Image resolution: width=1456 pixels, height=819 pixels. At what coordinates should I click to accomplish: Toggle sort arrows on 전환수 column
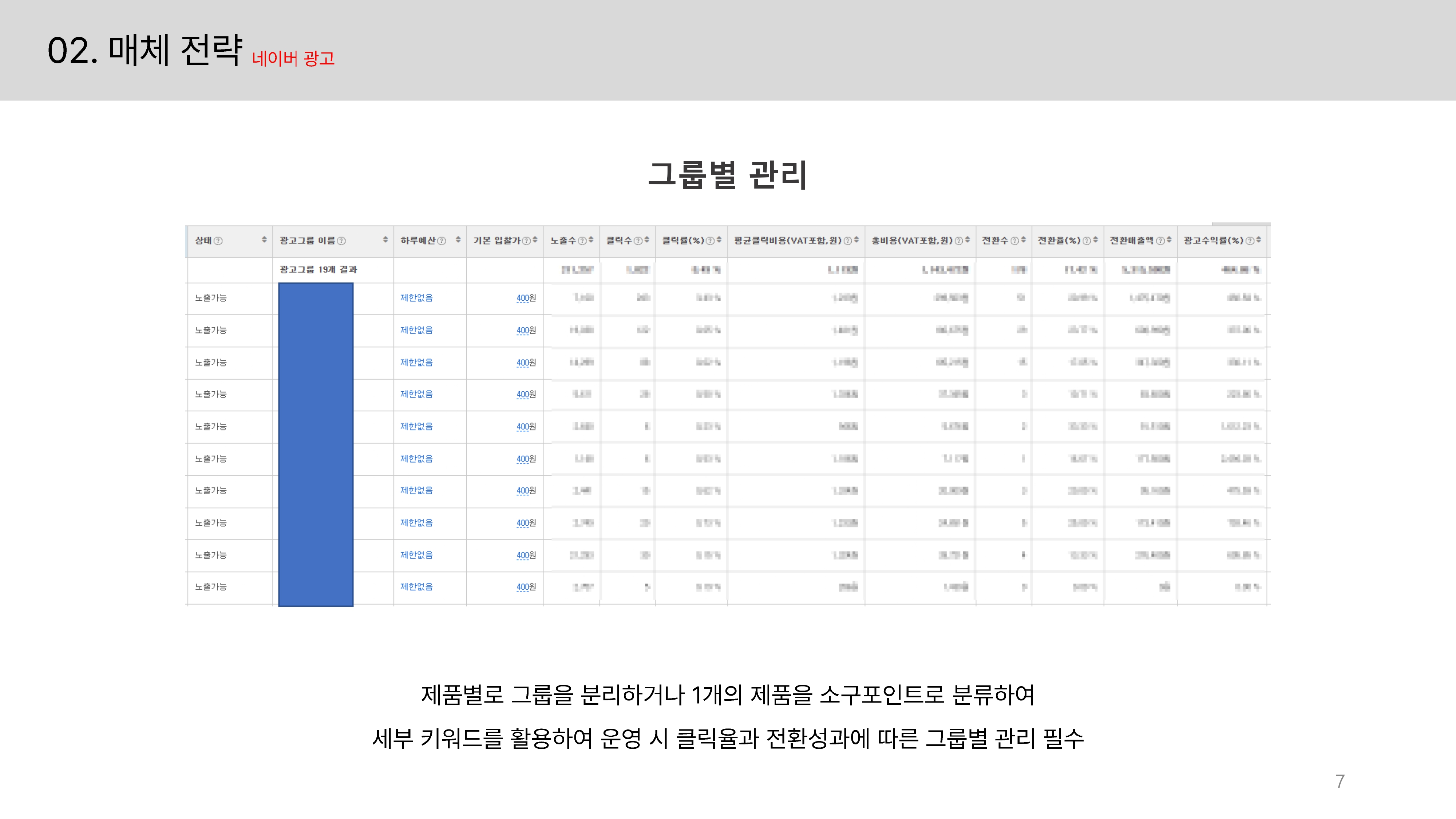click(x=1023, y=240)
